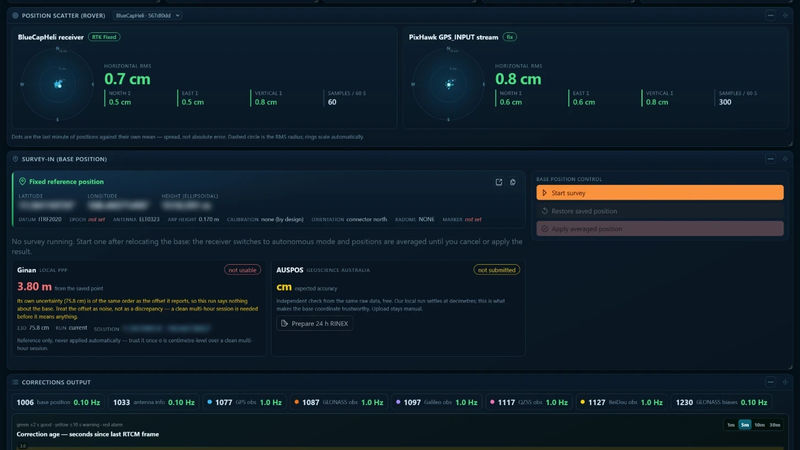Select the 10m chart time range
The height and width of the screenshot is (450, 800).
[x=760, y=425]
